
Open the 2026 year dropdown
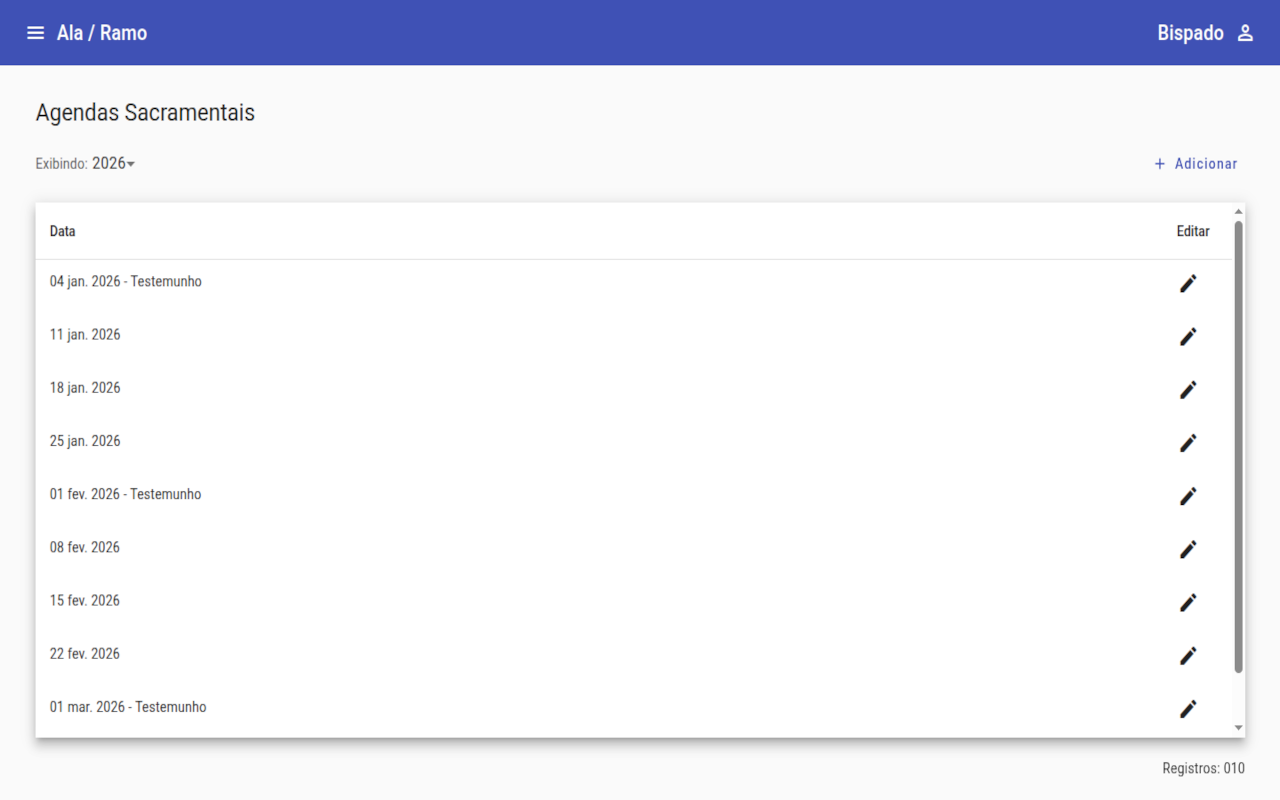[x=113, y=163]
